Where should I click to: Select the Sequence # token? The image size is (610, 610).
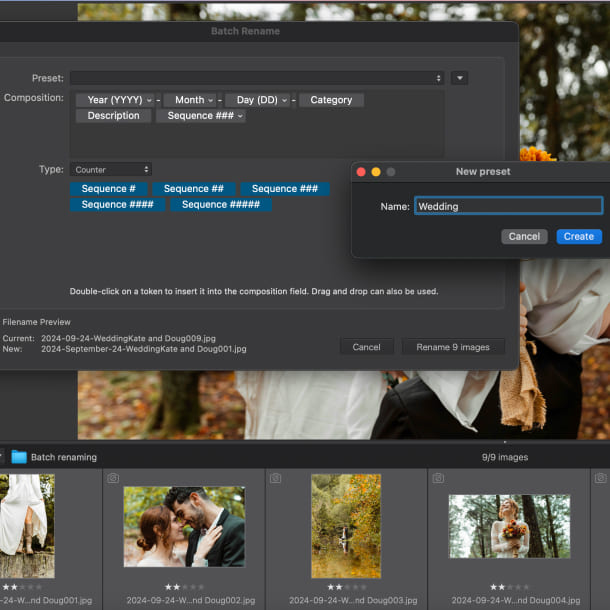108,189
